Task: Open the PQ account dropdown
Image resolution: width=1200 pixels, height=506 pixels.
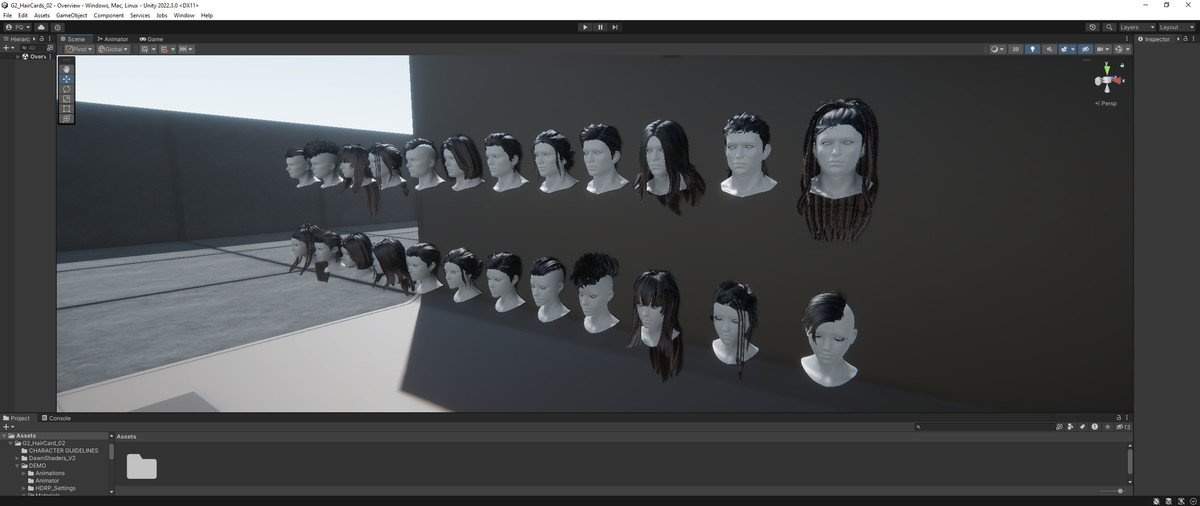Action: click(x=17, y=27)
